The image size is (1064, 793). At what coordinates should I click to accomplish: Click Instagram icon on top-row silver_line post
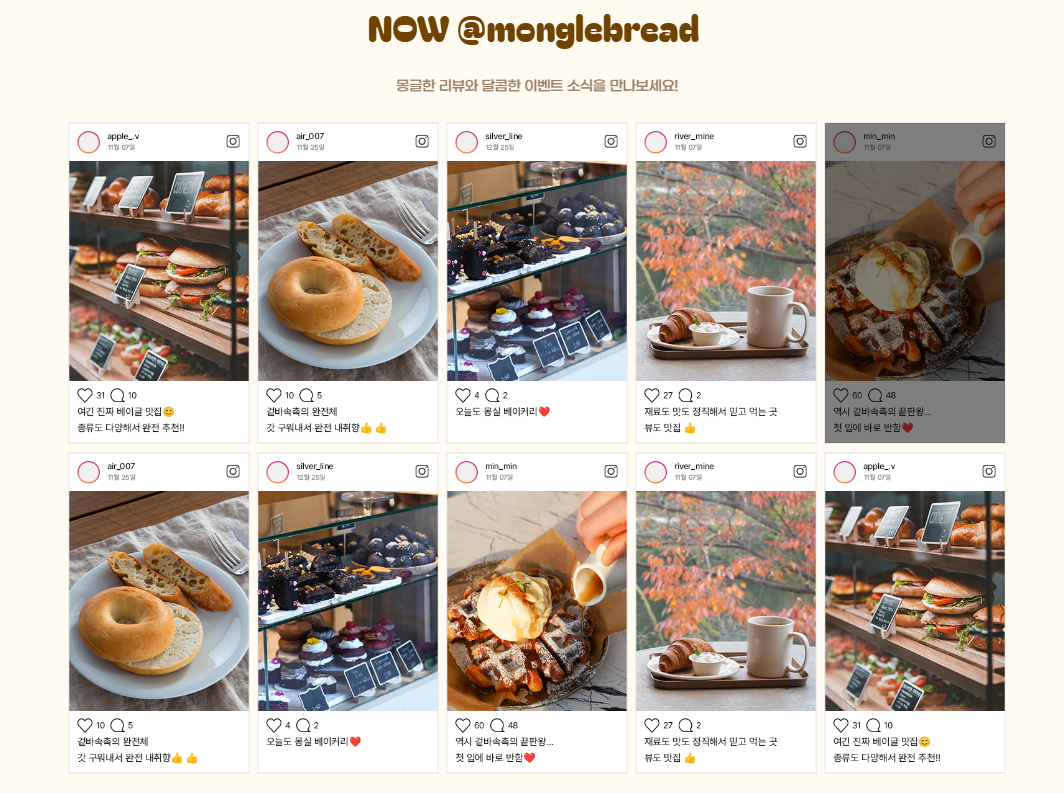[611, 141]
